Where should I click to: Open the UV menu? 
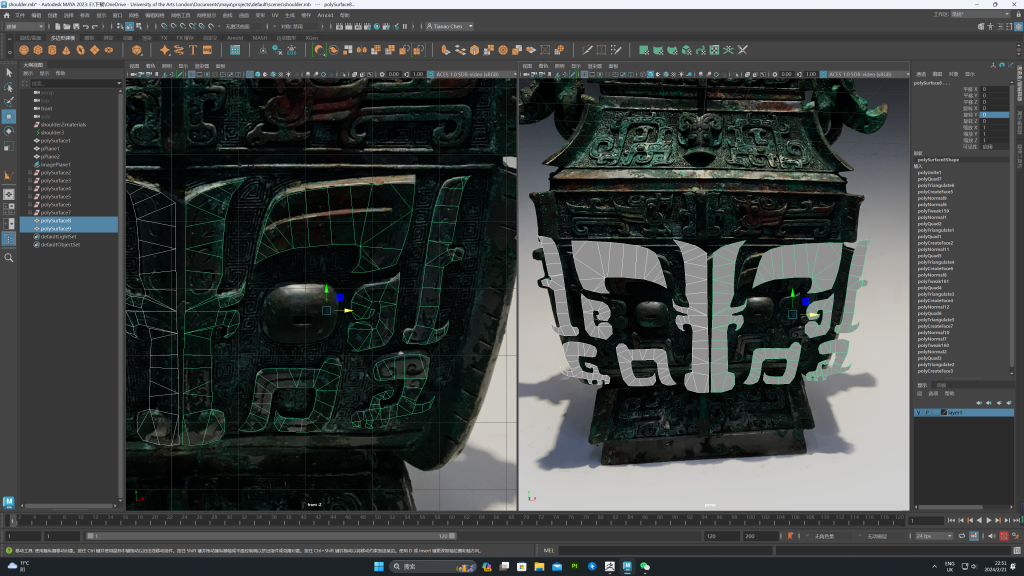point(275,15)
